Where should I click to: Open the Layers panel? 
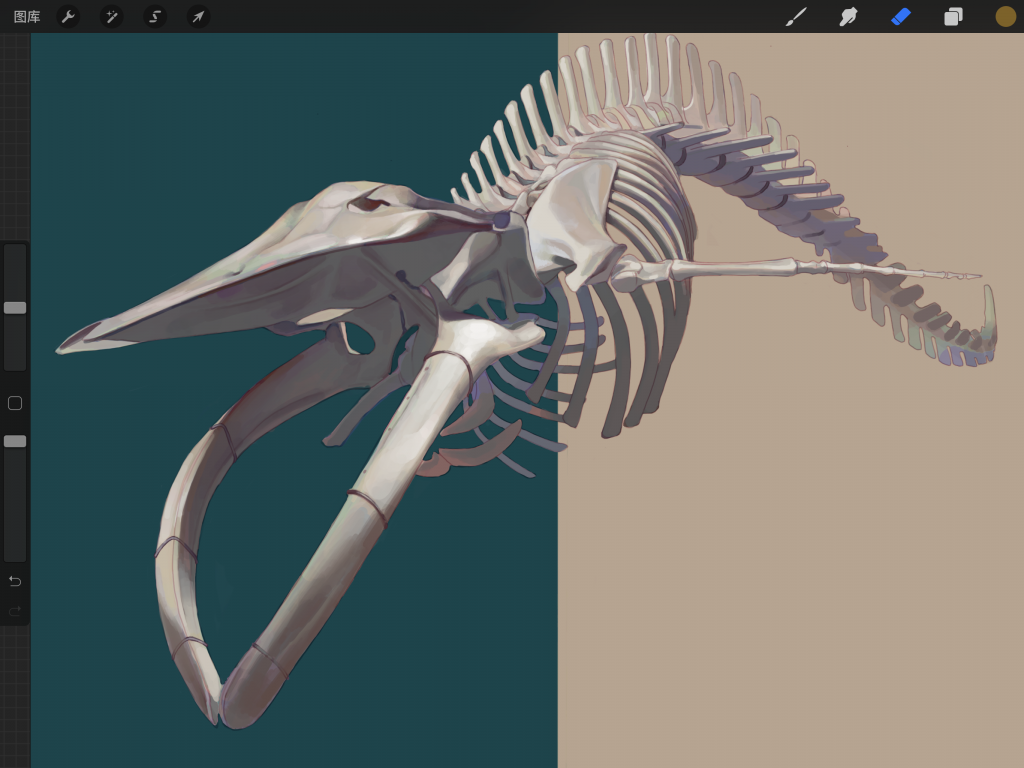click(x=953, y=17)
